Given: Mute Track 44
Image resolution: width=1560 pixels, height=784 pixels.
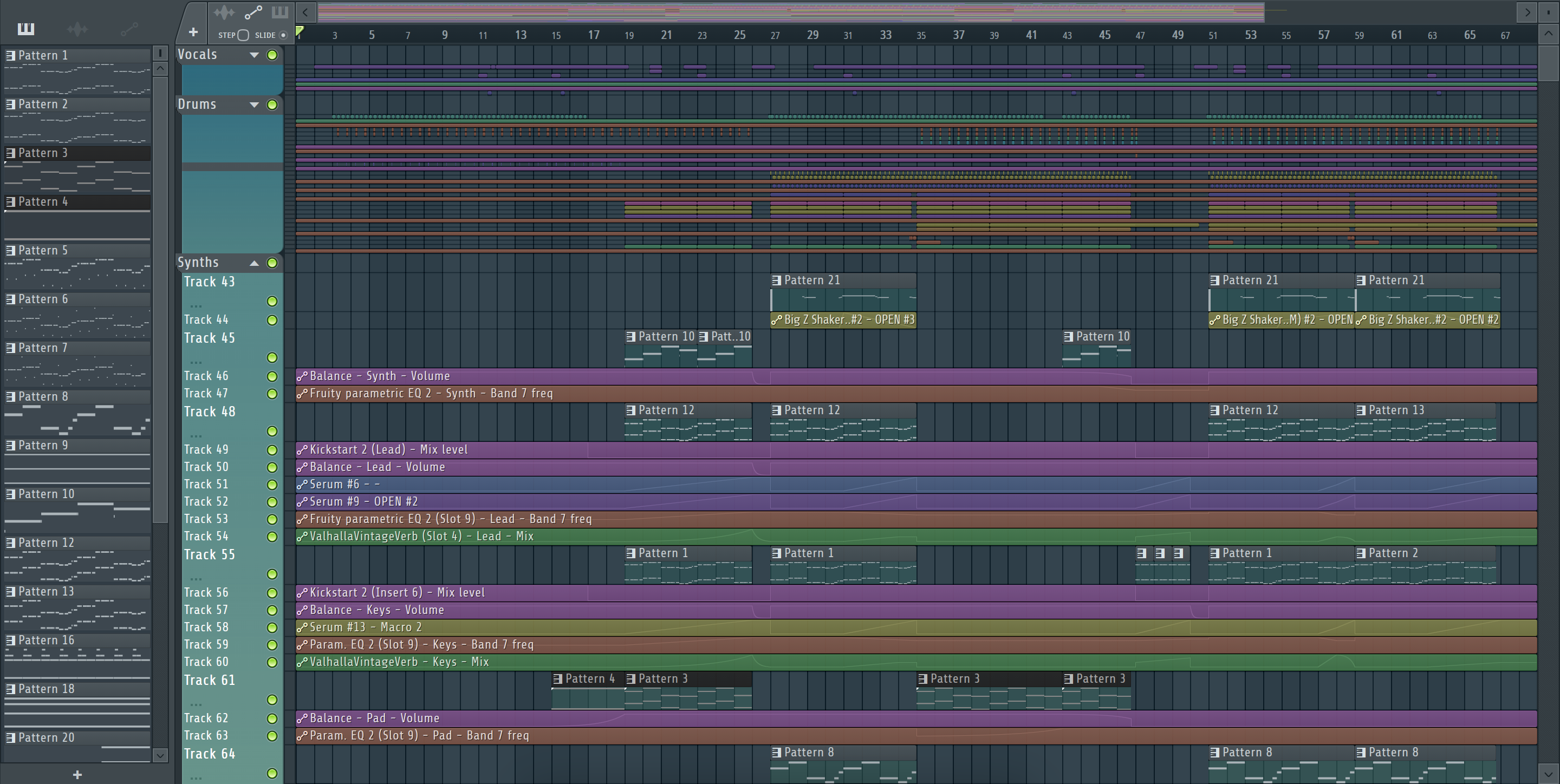Looking at the screenshot, I should (x=272, y=320).
